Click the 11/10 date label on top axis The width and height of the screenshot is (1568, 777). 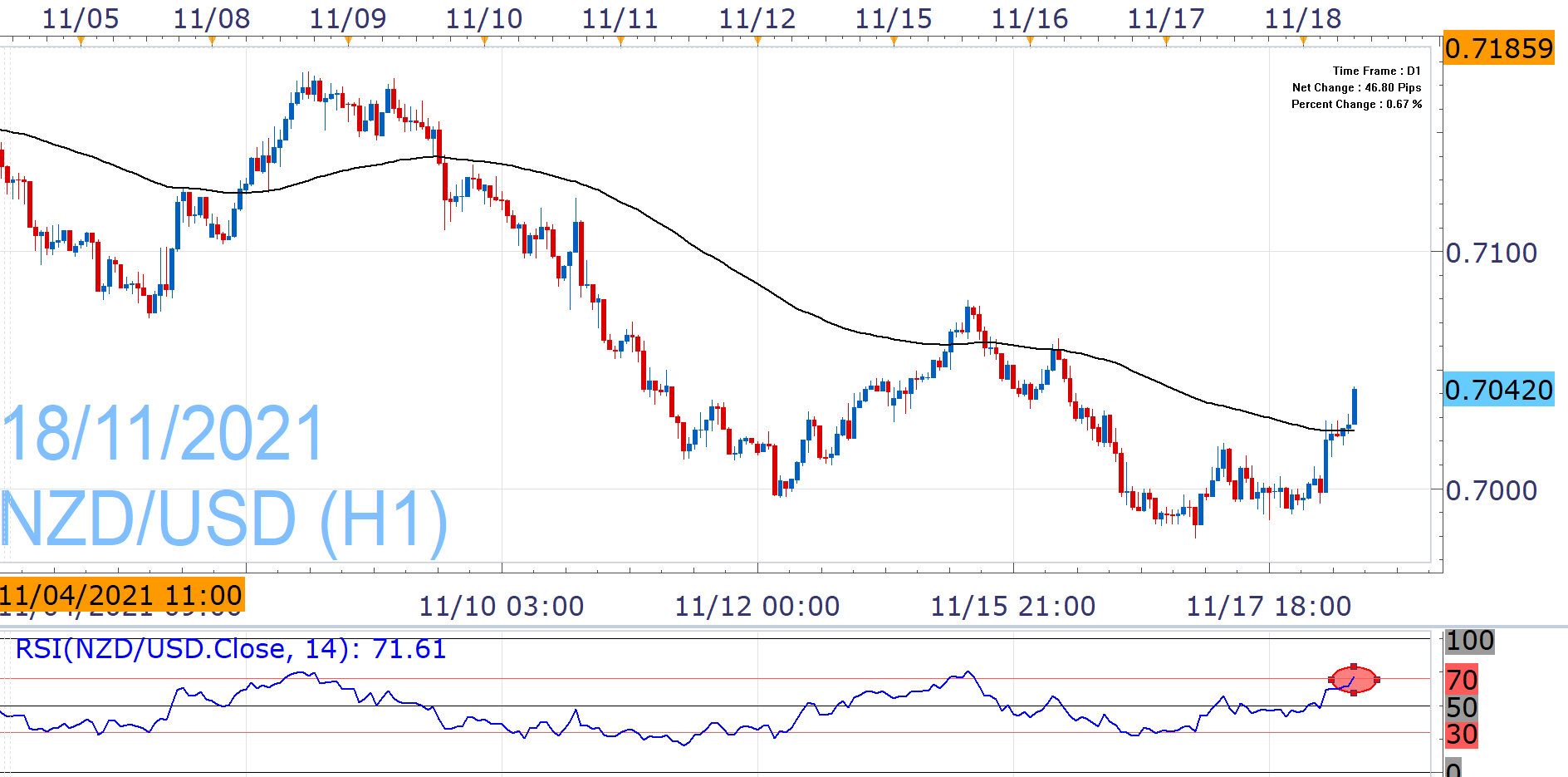(484, 18)
